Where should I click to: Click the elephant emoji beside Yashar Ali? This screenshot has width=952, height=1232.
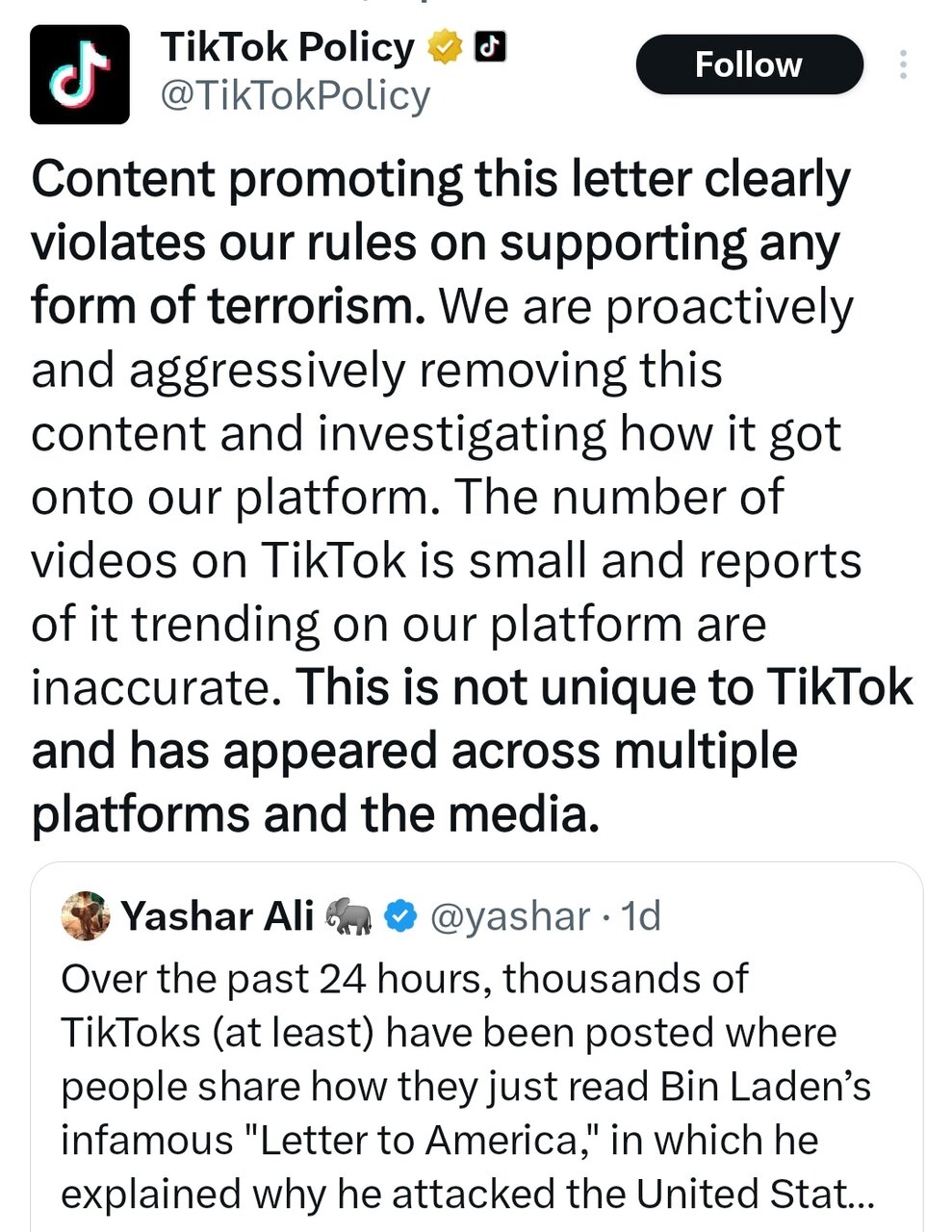[348, 916]
